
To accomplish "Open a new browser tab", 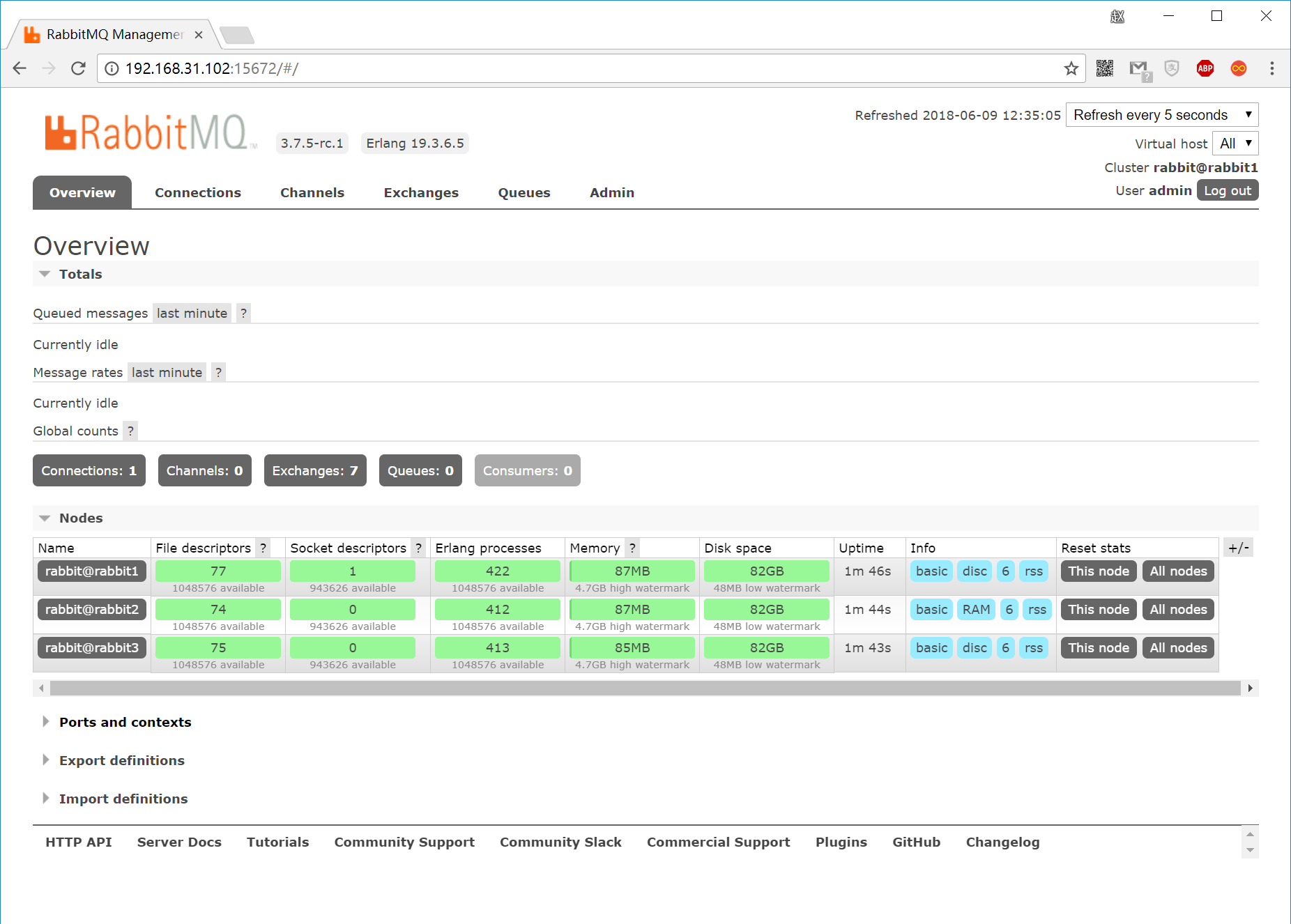I will (x=237, y=34).
